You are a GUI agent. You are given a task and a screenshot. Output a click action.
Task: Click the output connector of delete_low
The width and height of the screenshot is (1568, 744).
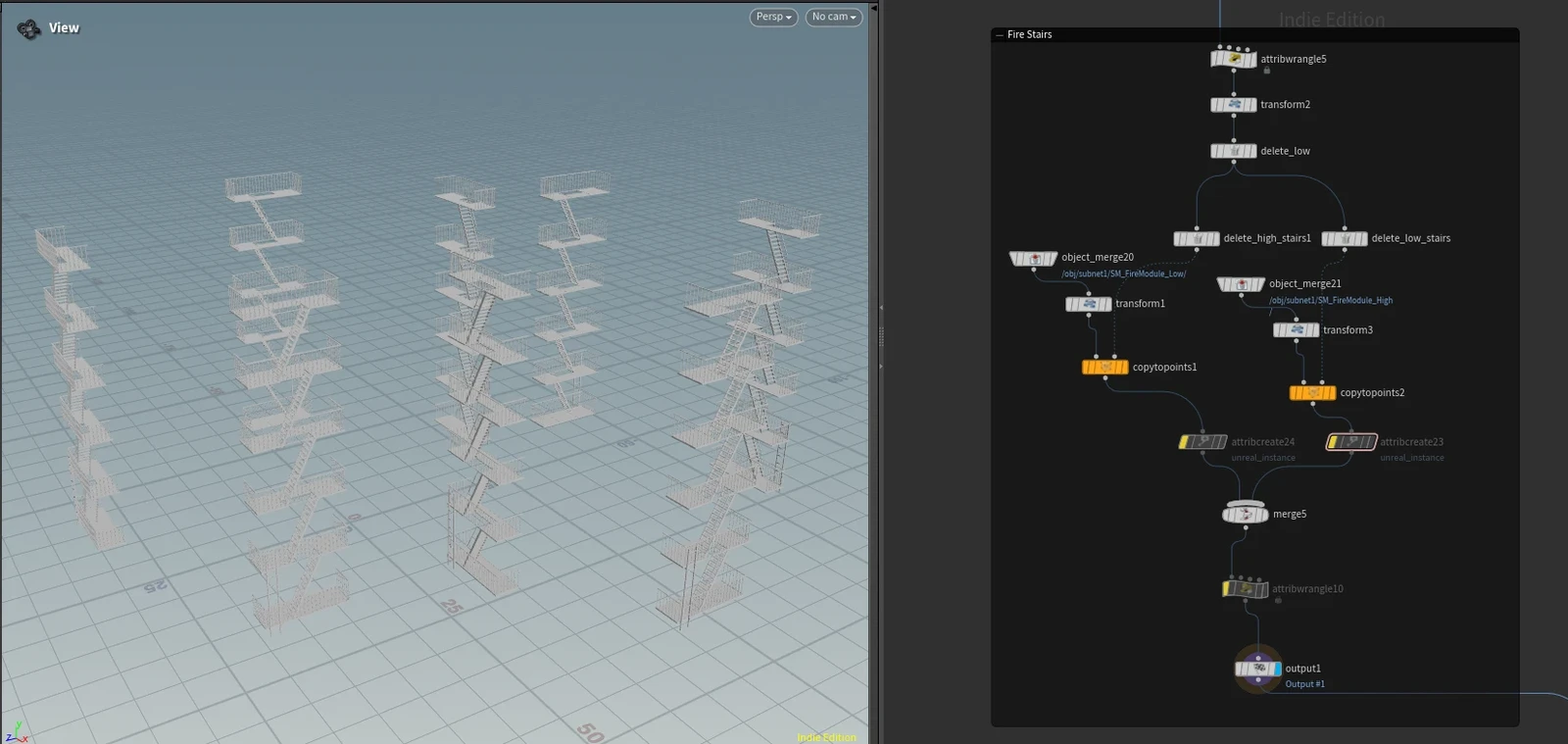pyautogui.click(x=1234, y=161)
